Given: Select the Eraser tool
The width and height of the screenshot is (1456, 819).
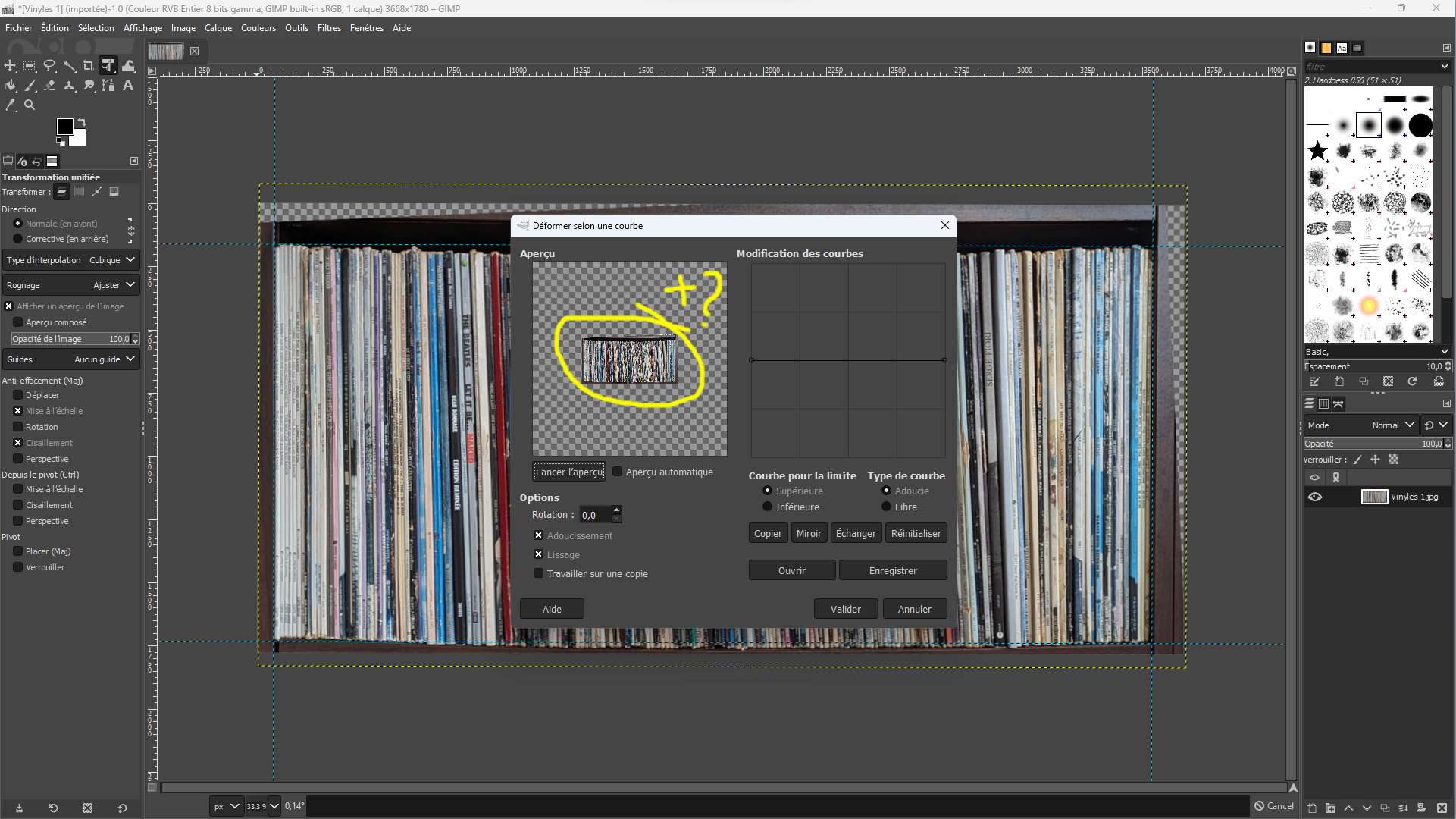Looking at the screenshot, I should tap(49, 86).
